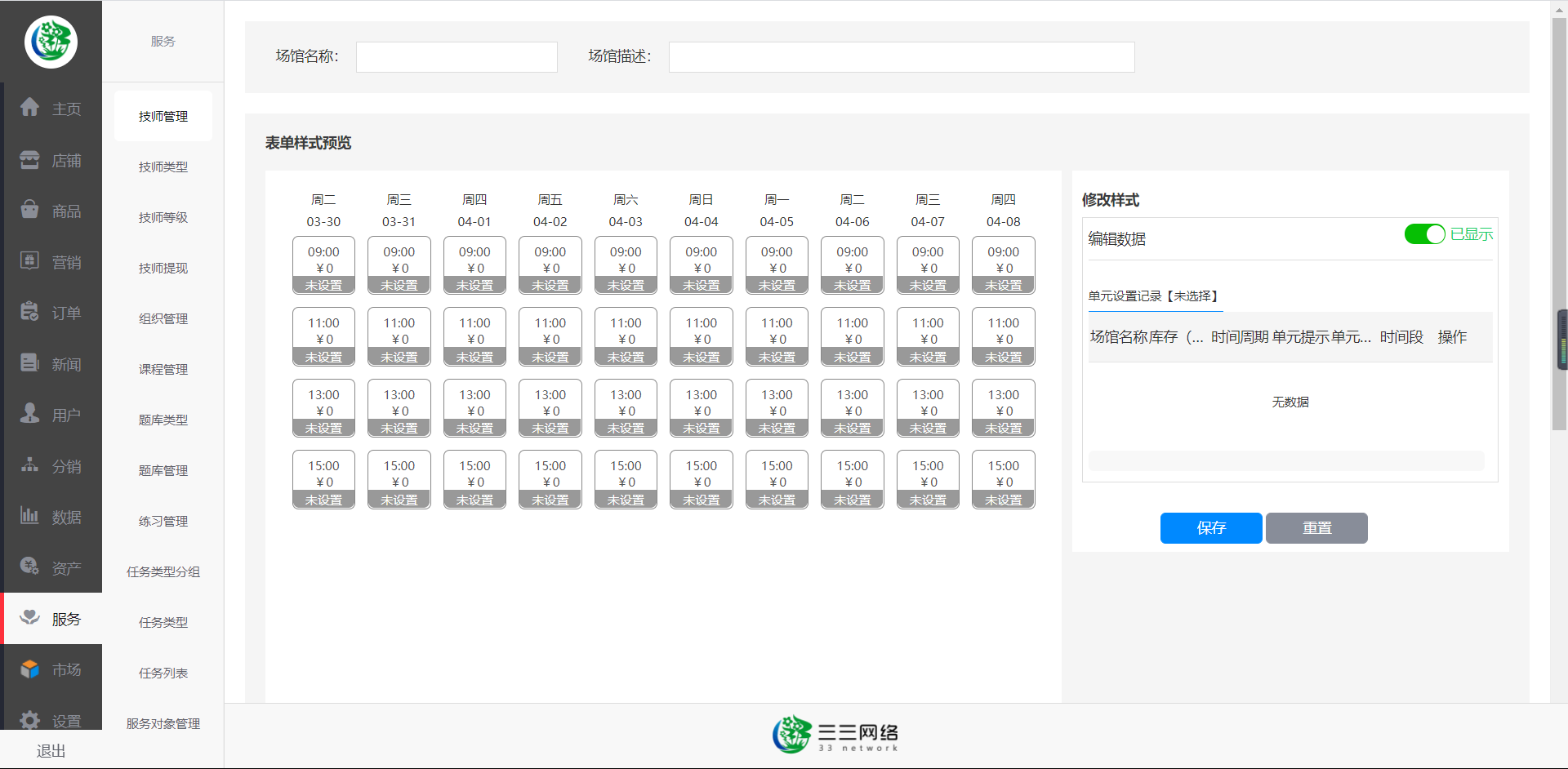Toggle the 编辑数据 display switch off
This screenshot has width=1568, height=769.
point(1424,234)
